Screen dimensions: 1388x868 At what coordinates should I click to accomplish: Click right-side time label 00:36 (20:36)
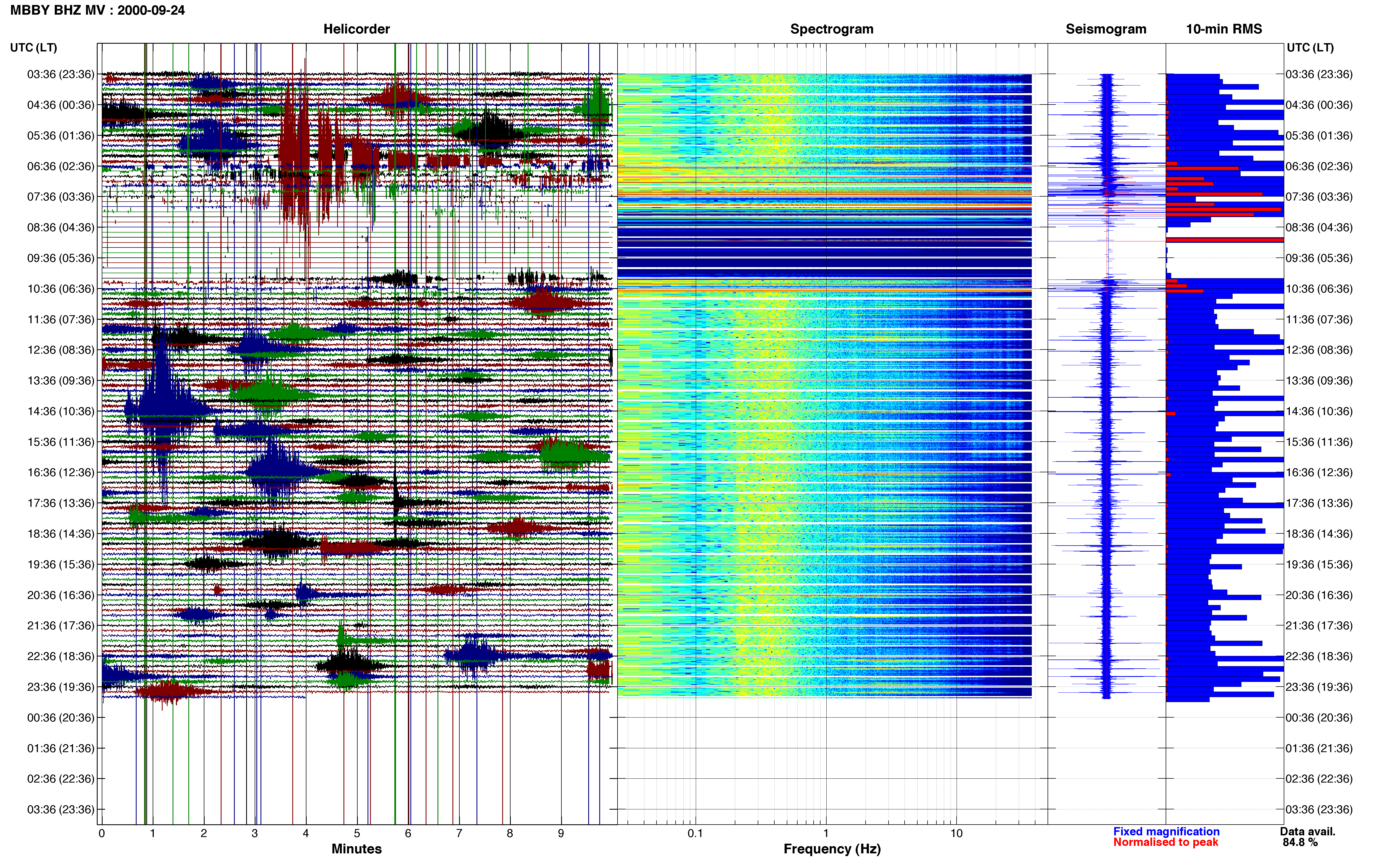[1319, 718]
